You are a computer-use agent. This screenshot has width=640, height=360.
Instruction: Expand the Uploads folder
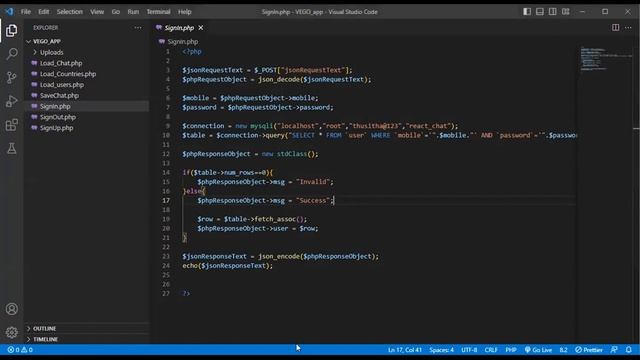[51, 52]
